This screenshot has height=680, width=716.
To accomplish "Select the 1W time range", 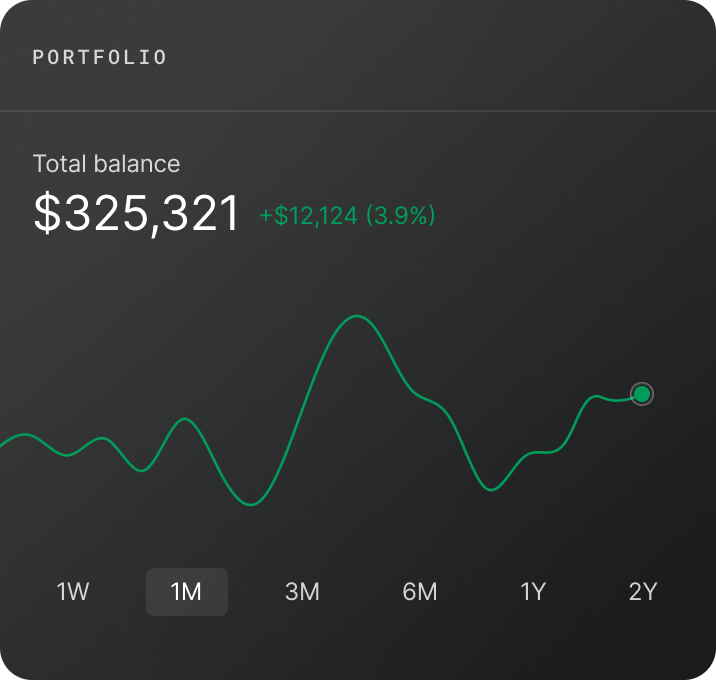I will point(73,592).
